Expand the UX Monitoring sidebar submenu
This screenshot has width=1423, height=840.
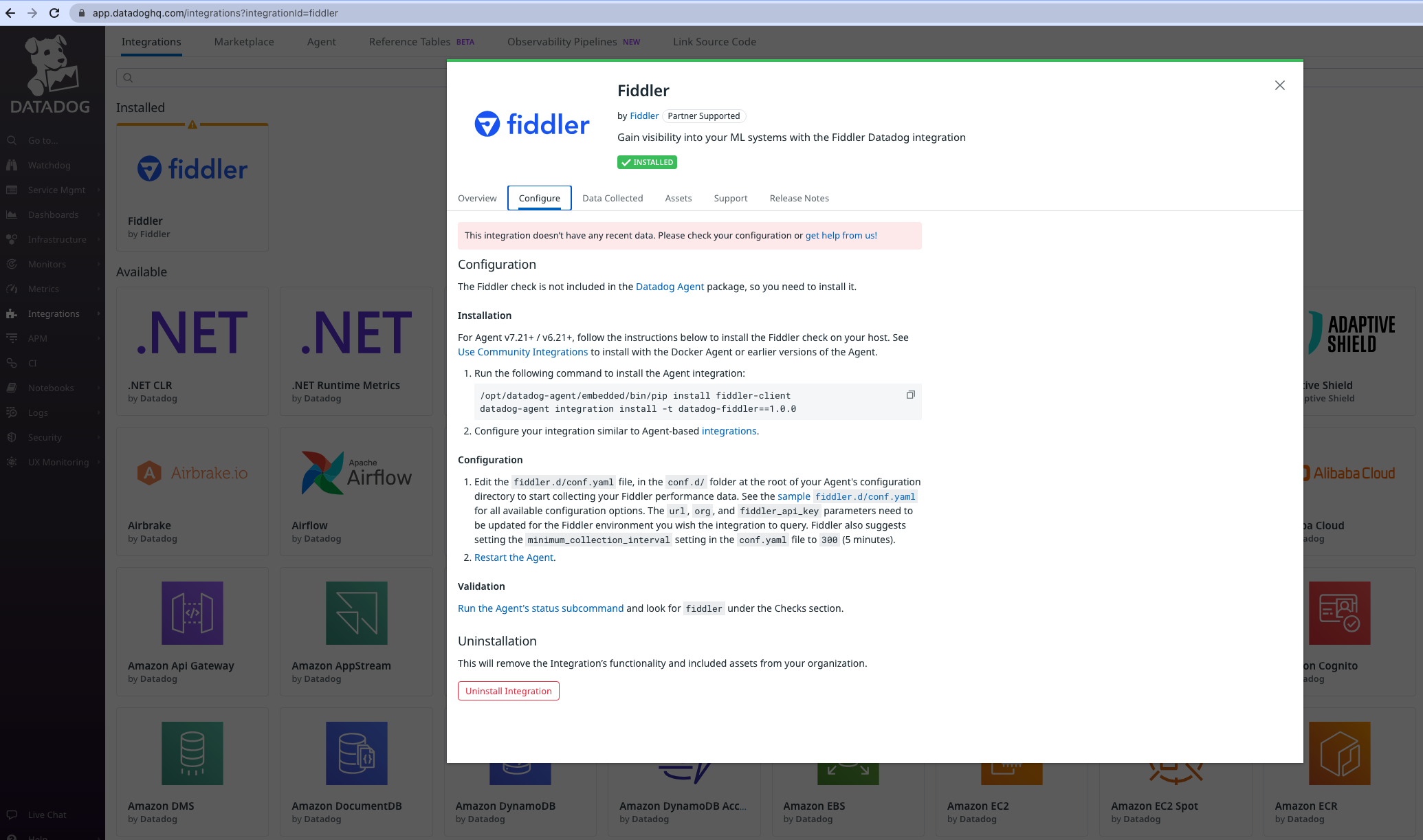click(98, 462)
